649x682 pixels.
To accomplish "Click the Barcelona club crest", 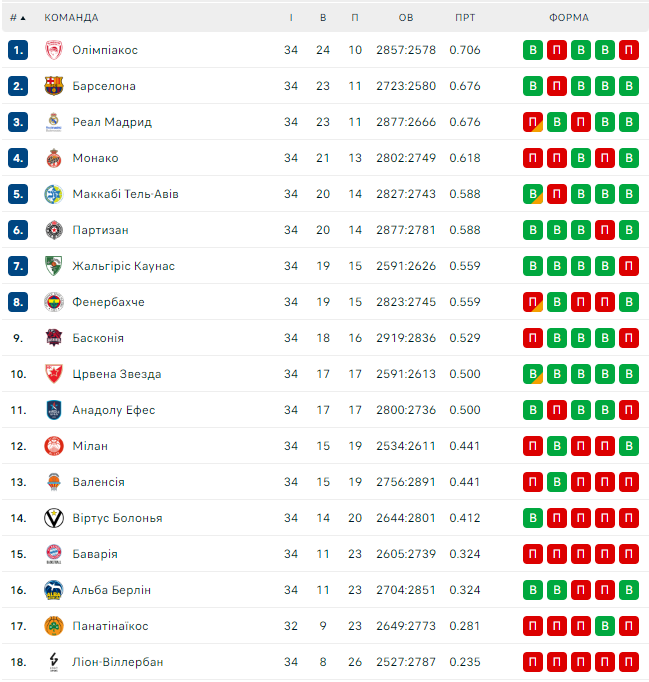I will [x=54, y=86].
